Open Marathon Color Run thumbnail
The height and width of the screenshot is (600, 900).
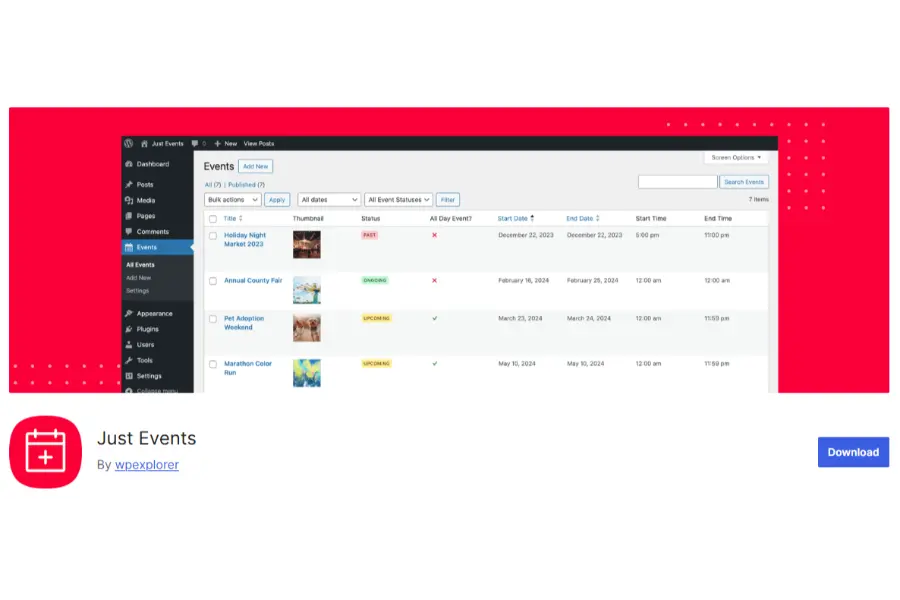click(307, 373)
